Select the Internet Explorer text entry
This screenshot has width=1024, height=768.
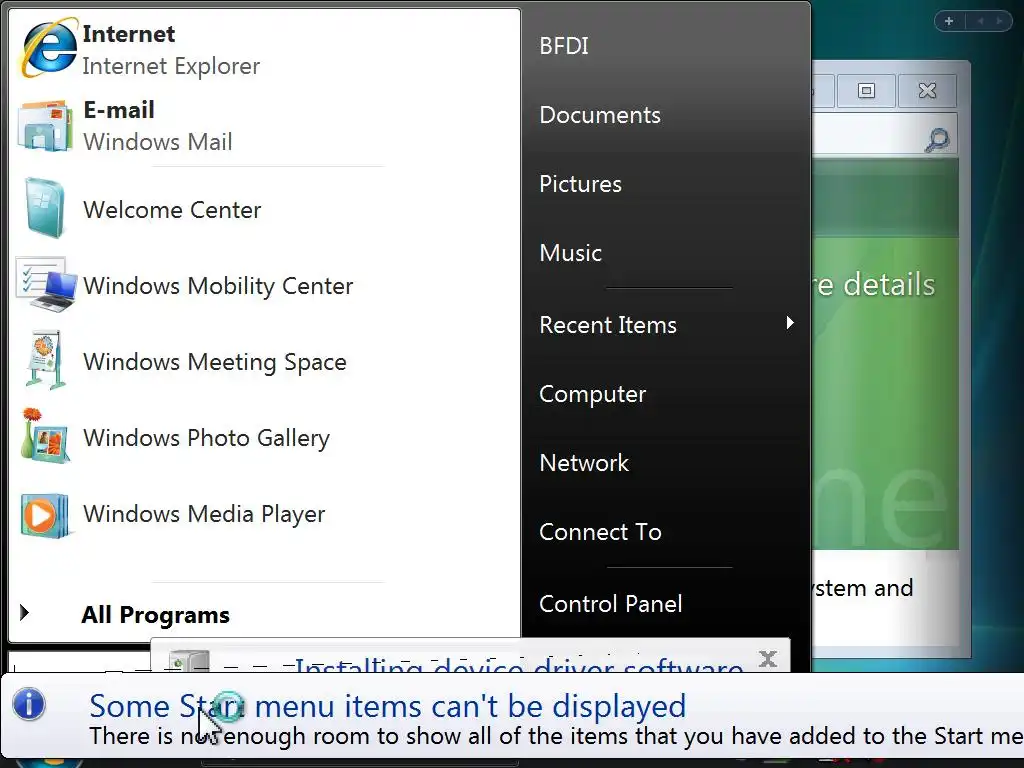point(170,50)
